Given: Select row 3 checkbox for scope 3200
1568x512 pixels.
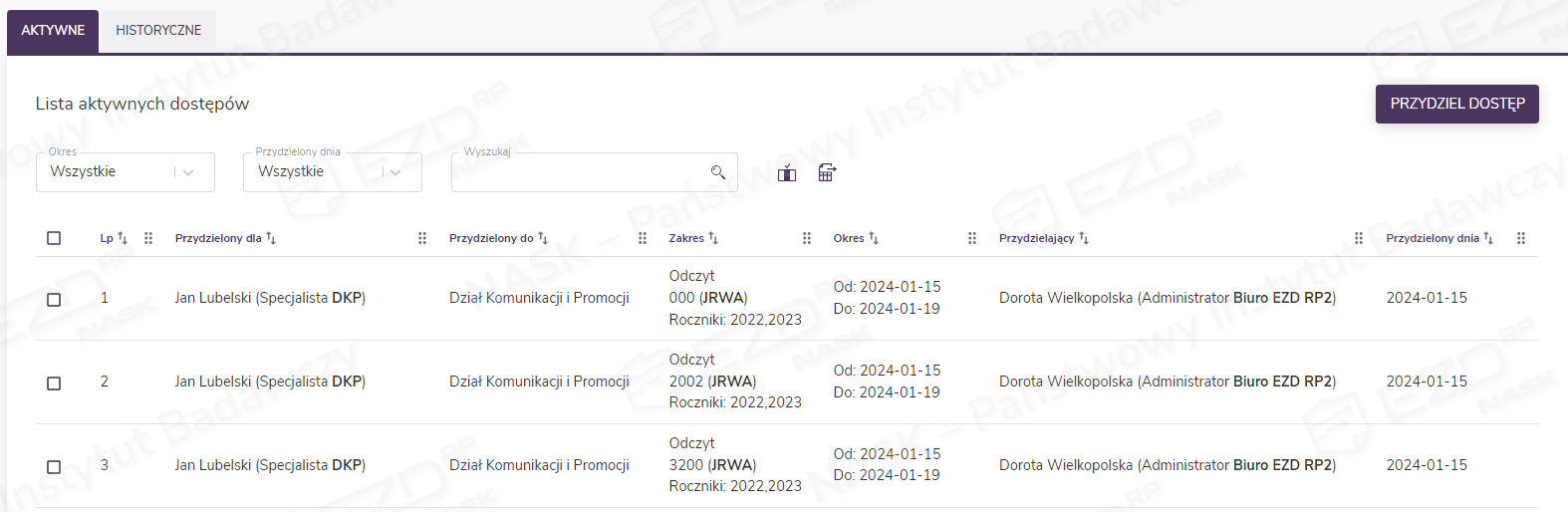Looking at the screenshot, I should coord(54,466).
